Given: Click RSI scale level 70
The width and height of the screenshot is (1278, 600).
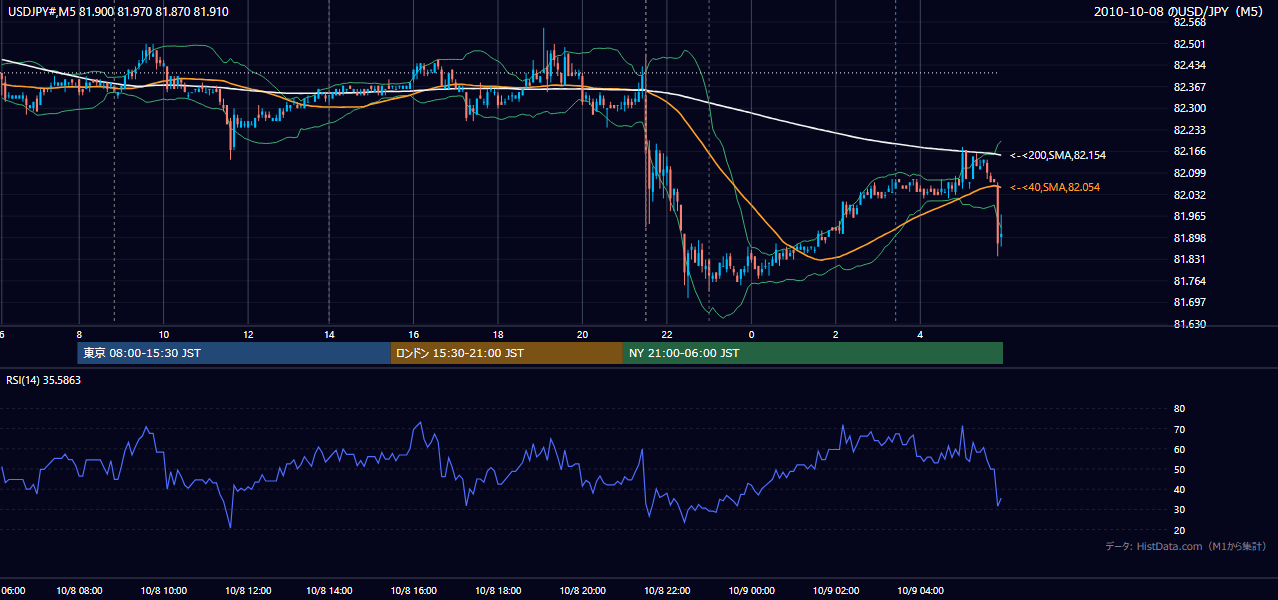Looking at the screenshot, I should 1179,429.
